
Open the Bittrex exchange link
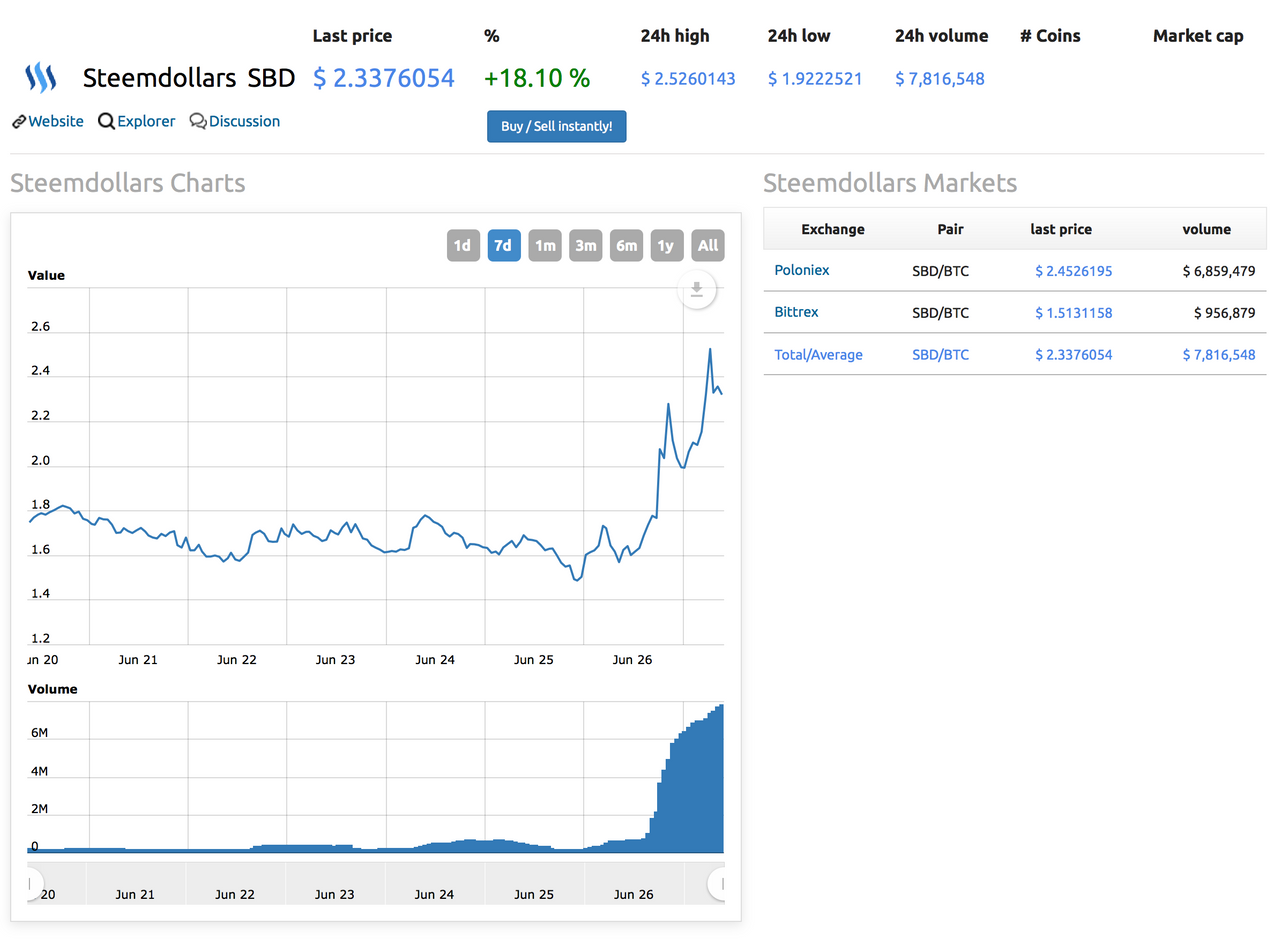pos(796,312)
